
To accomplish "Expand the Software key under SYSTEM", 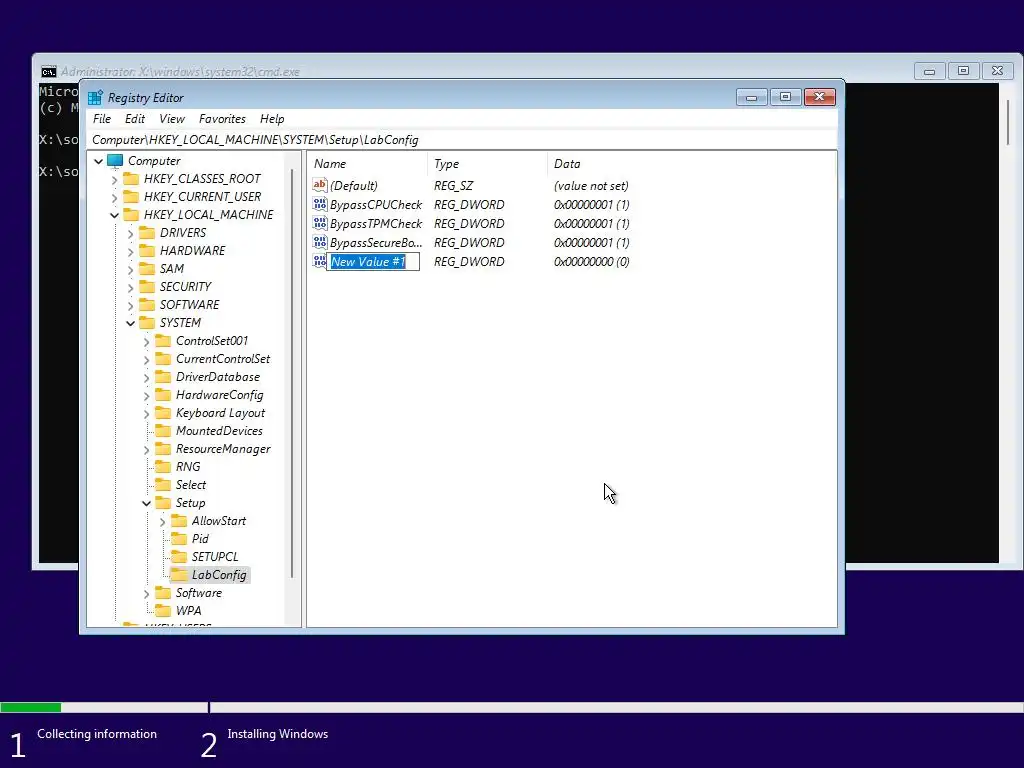I will 146,594.
